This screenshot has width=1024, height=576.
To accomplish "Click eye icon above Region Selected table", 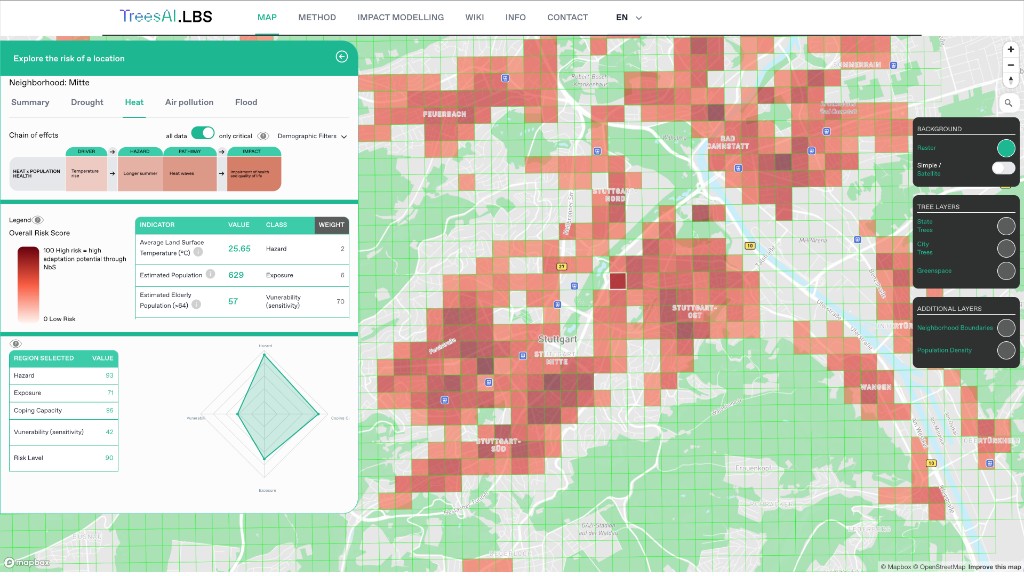I will 16,343.
